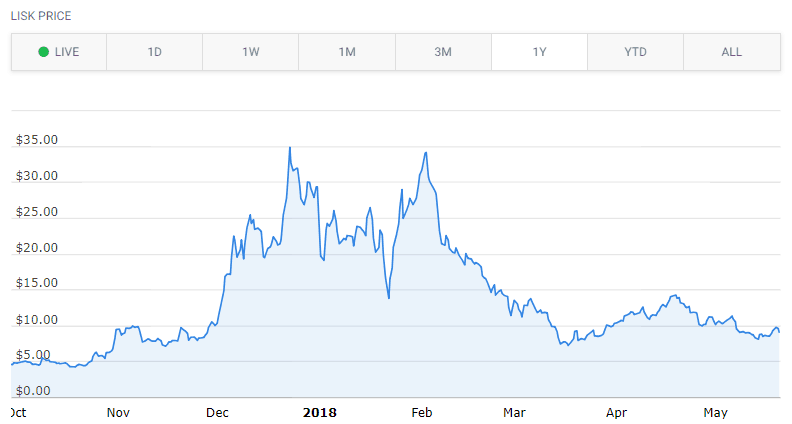Click the $20.00 axis label
The width and height of the screenshot is (792, 424).
tap(36, 248)
